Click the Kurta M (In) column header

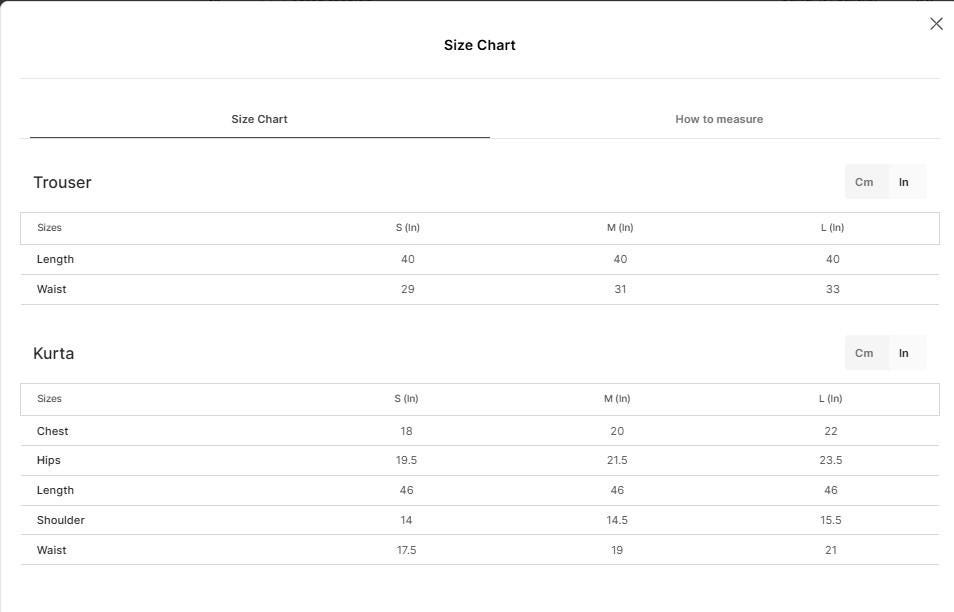617,398
